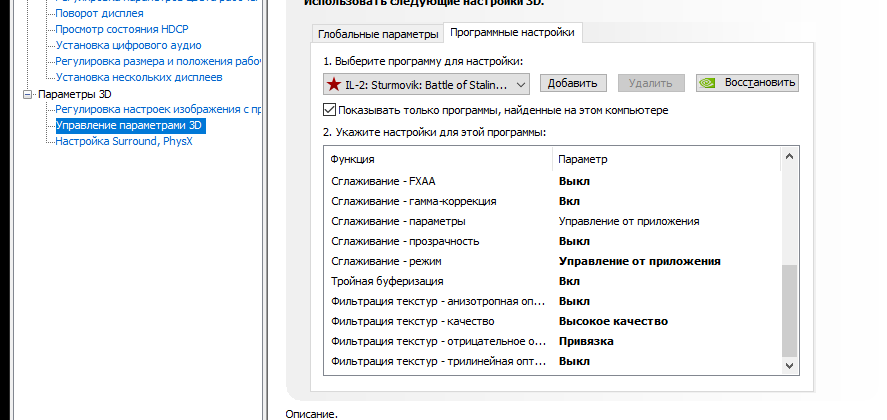887x420 pixels.
Task: Click the 'Удалить' button
Action: click(x=651, y=83)
